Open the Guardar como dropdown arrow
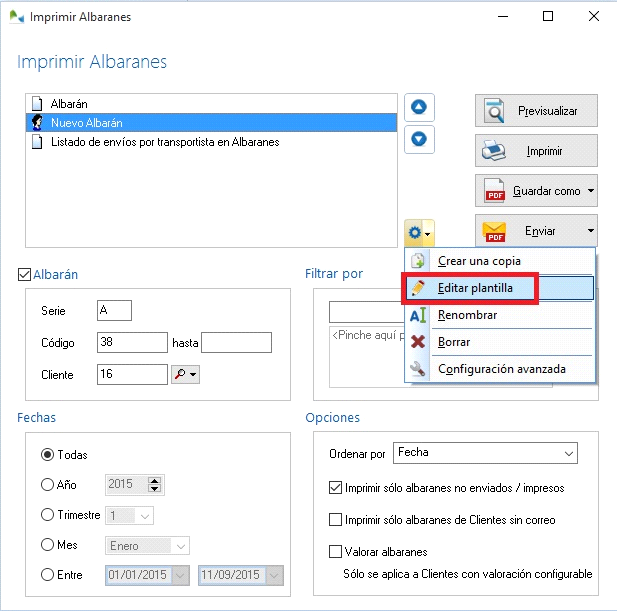Viewport: 617px width, 611px height. (591, 190)
